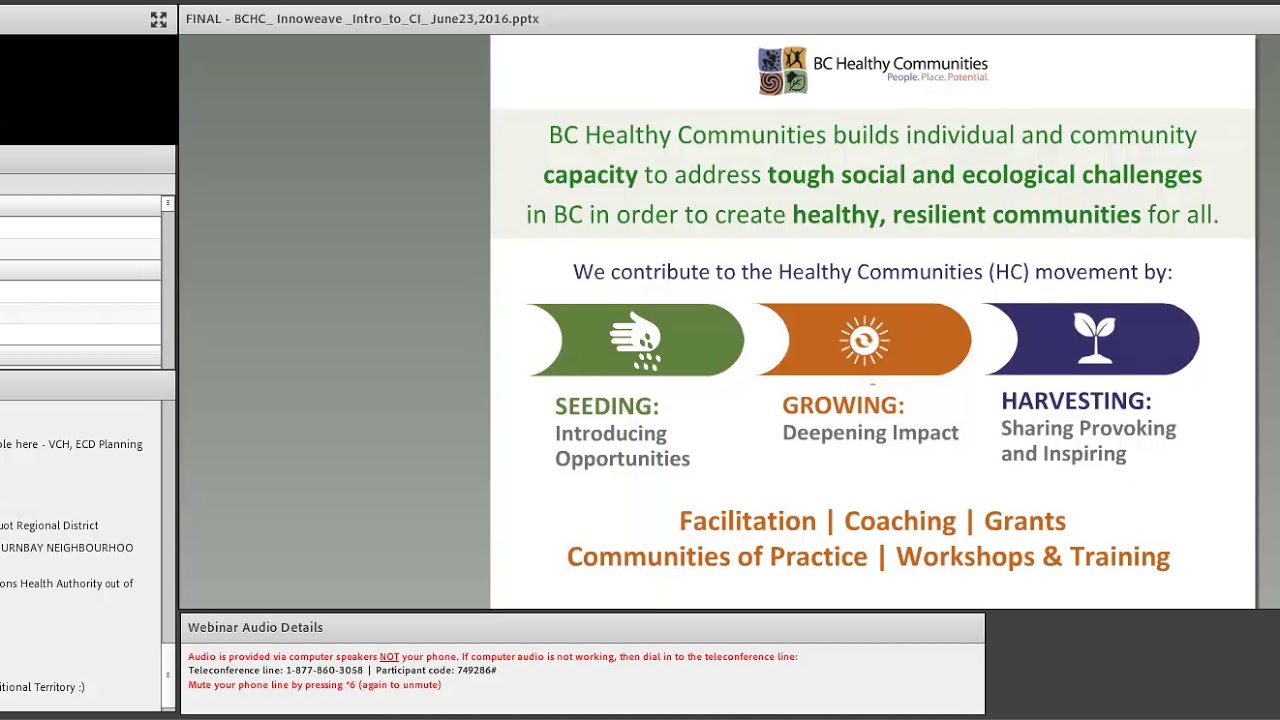Click 'Facilitation | Coaching | Grants' text

[872, 521]
